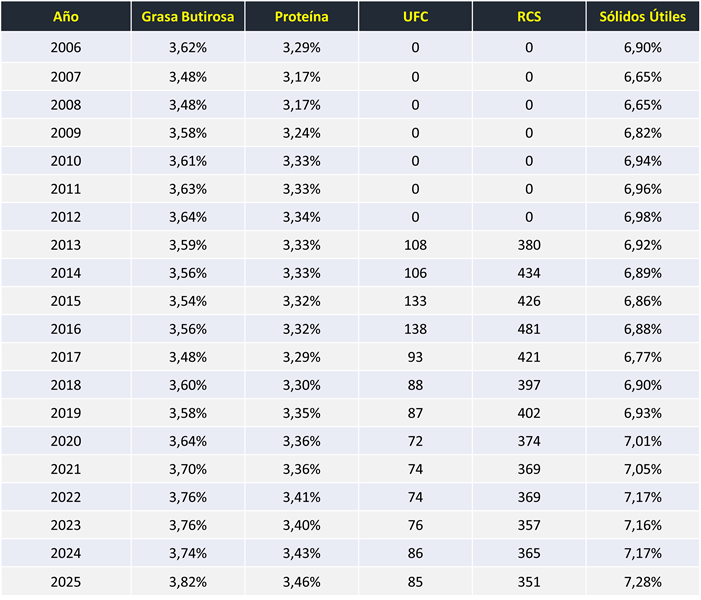Click Sólidos Útiles value 7,28%
This screenshot has width=701, height=600.
pyautogui.click(x=642, y=581)
